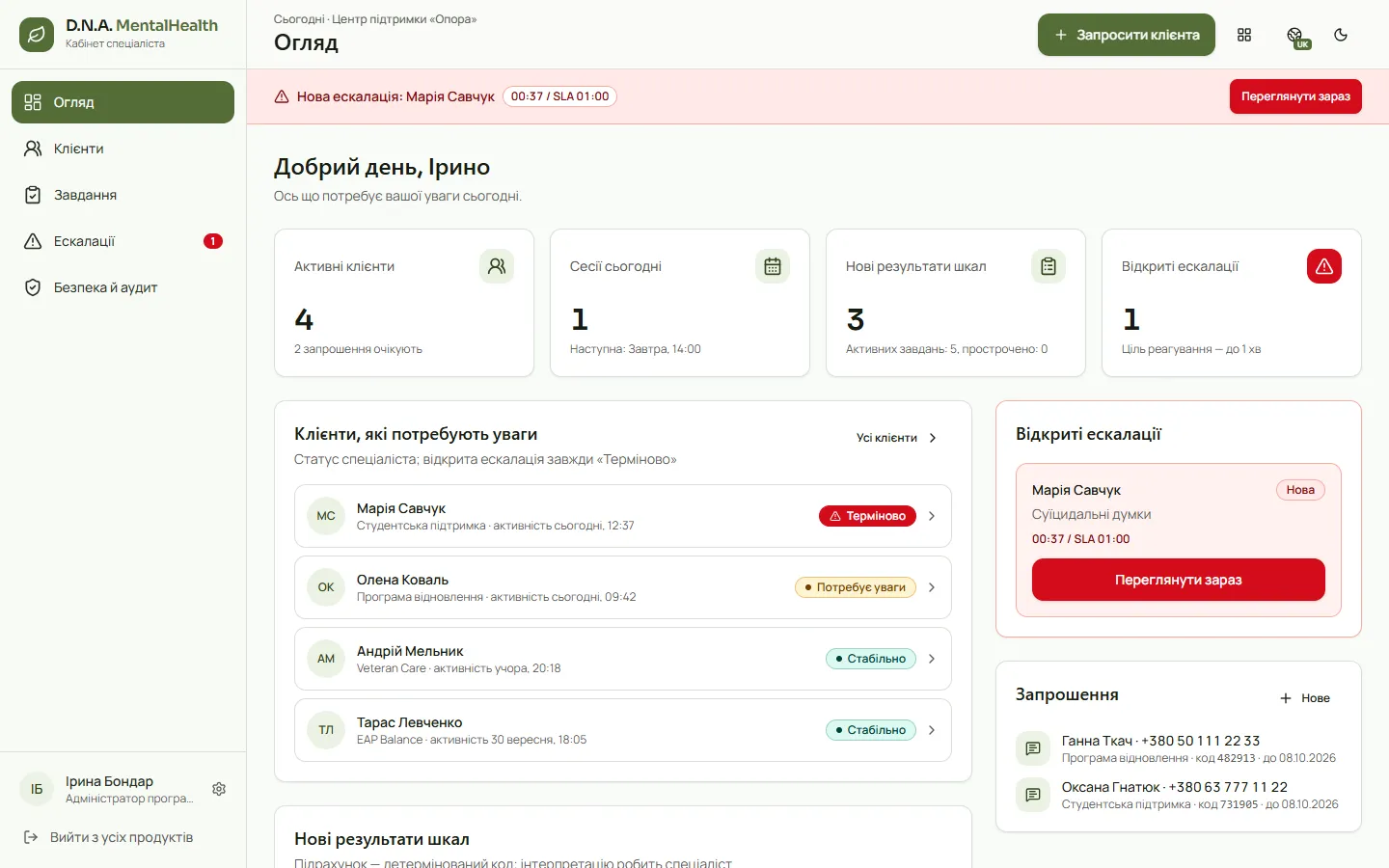Click the Активні клієнти card people icon
This screenshot has width=1389, height=868.
[x=497, y=266]
